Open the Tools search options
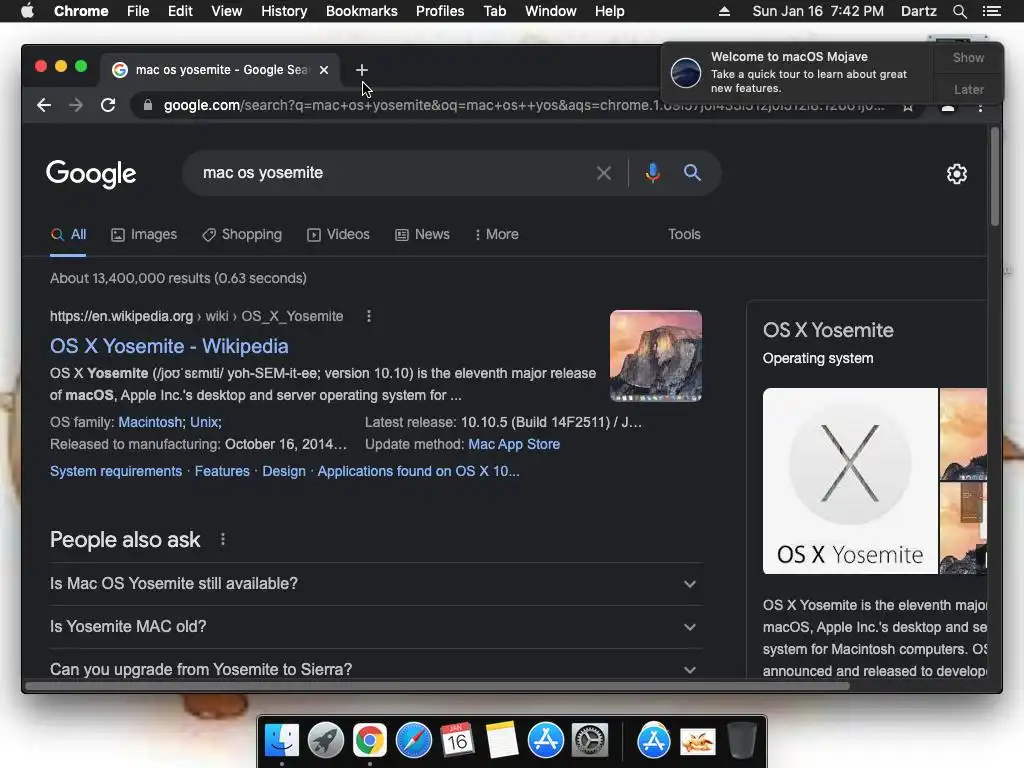1024x768 pixels. point(684,234)
